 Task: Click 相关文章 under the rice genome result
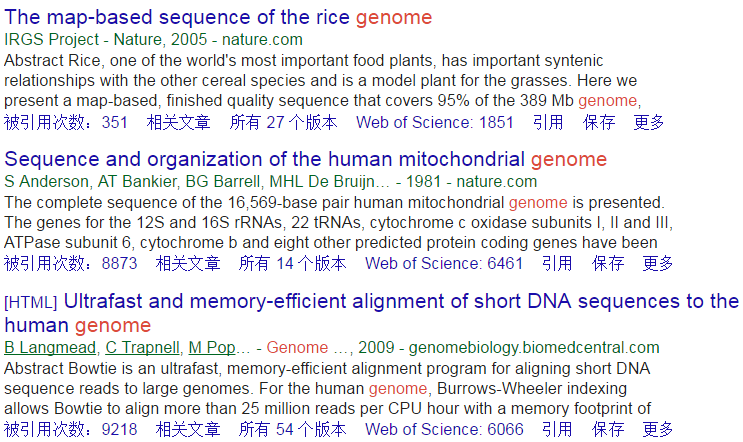(x=179, y=122)
